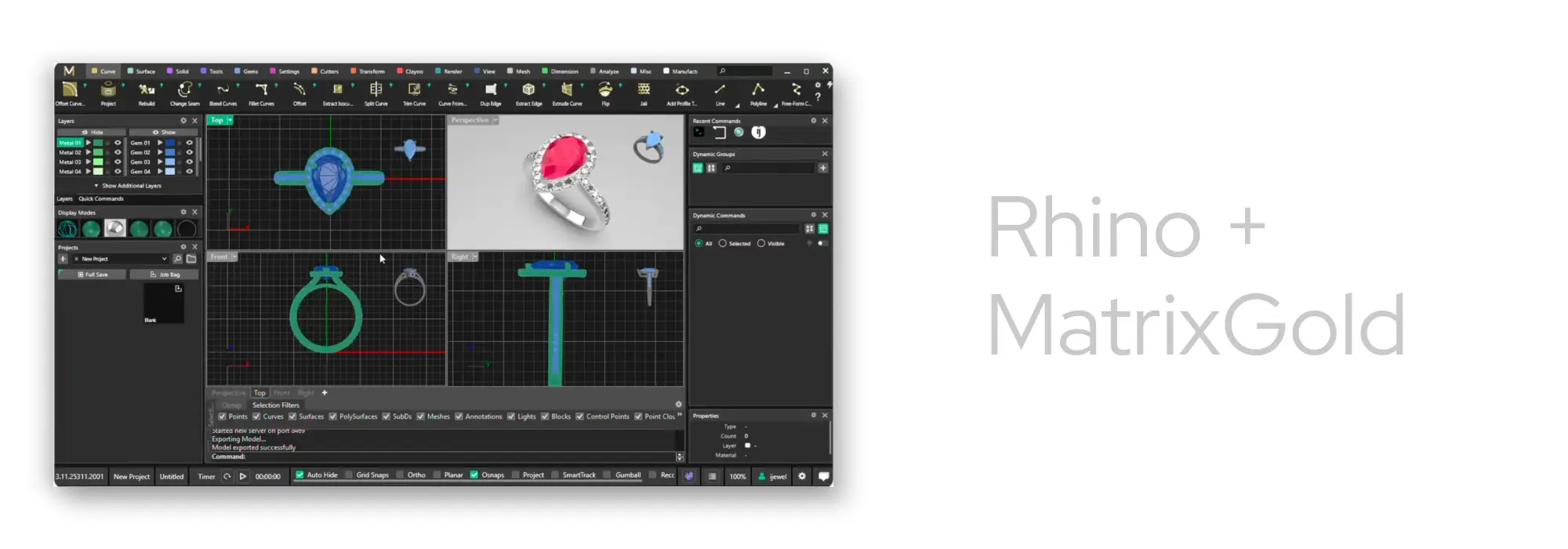Click the Job Bag button

164,274
